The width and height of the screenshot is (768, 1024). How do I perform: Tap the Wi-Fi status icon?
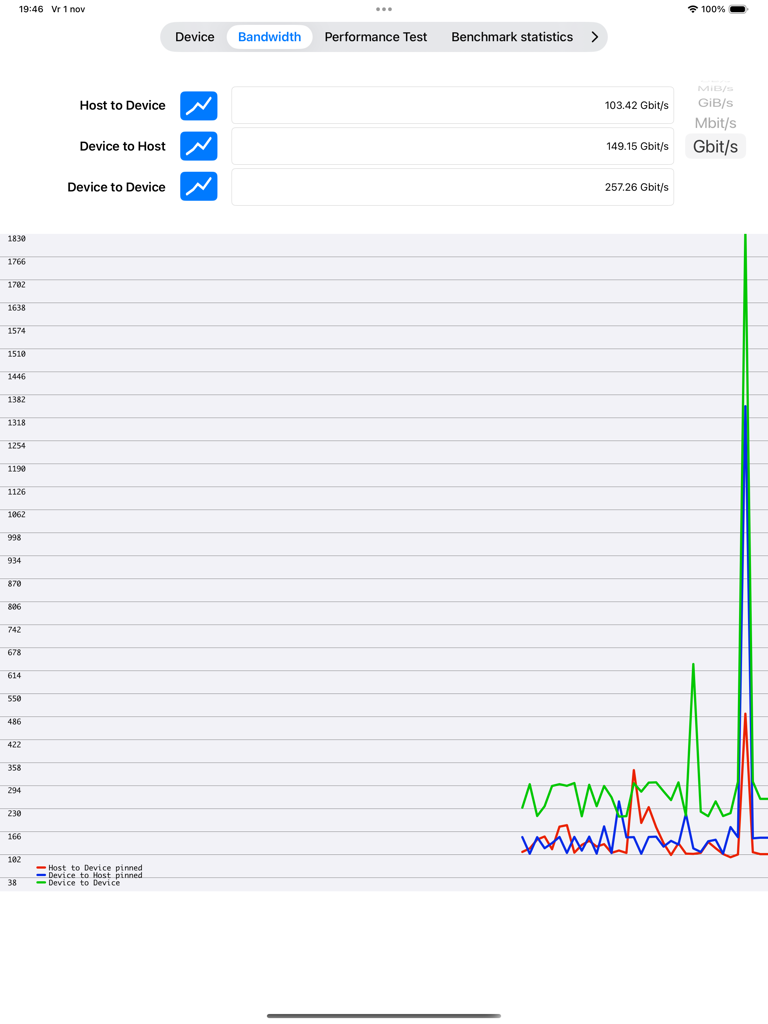point(693,9)
